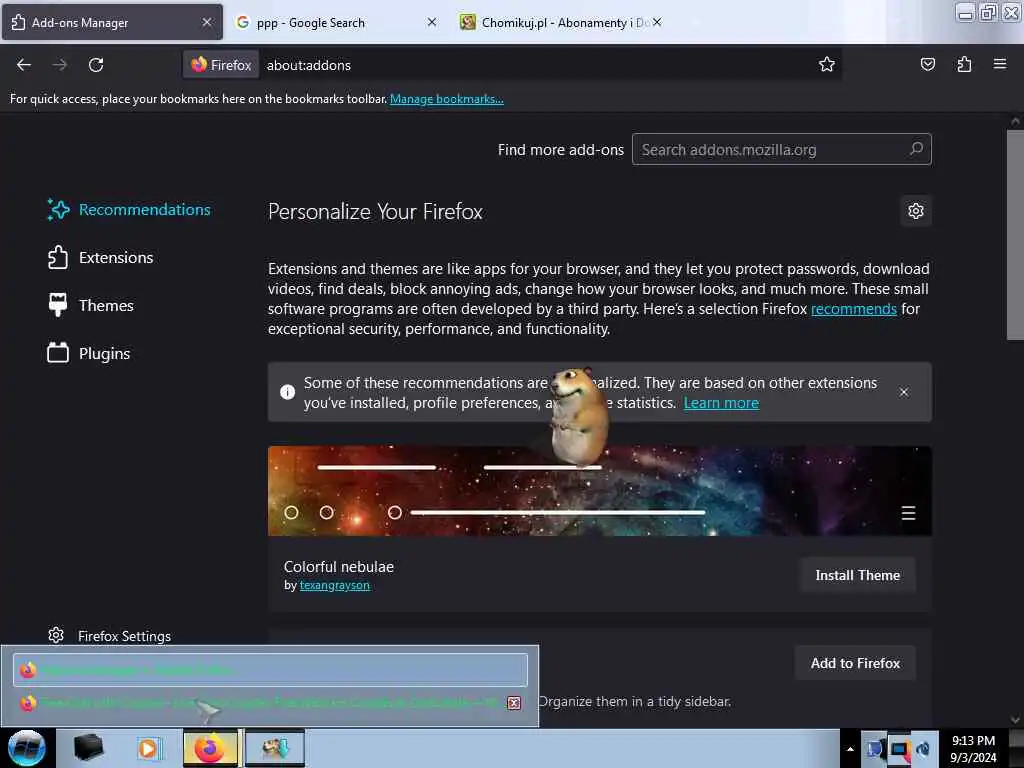Viewport: 1024px width, 768px height.
Task: Click the volume speaker tray icon
Action: coord(923,750)
